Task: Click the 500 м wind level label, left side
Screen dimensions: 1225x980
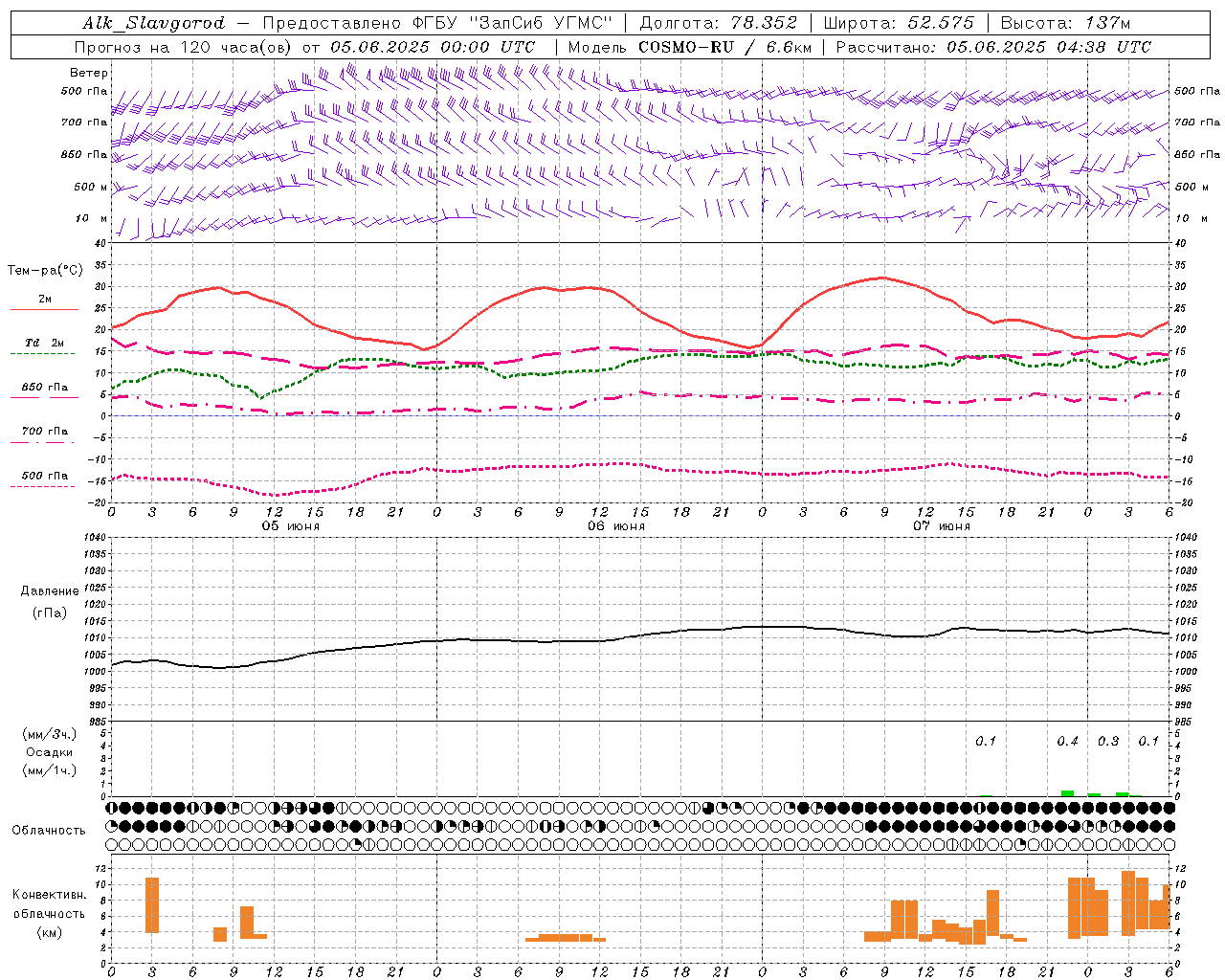Action: (92, 187)
